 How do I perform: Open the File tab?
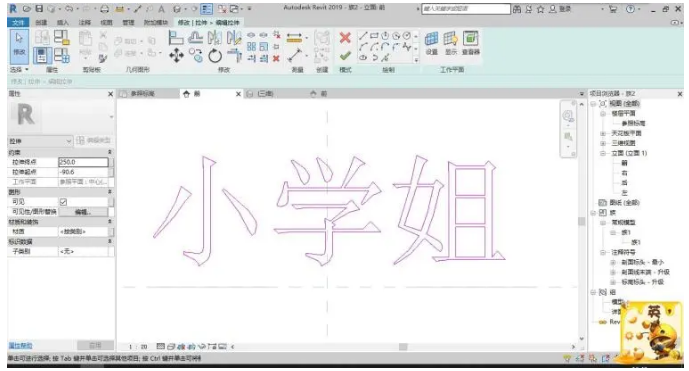(x=18, y=22)
